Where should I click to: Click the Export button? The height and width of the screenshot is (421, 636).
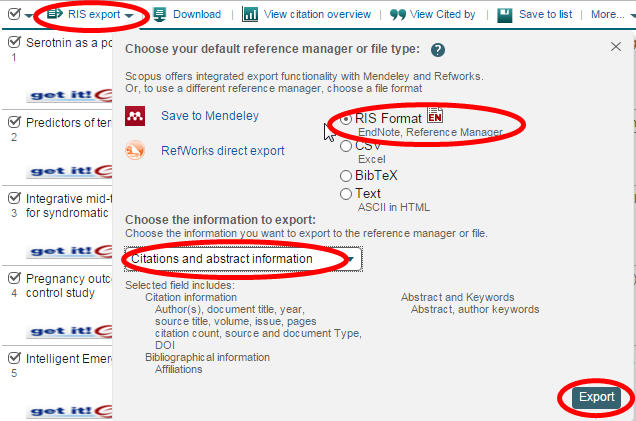coord(596,397)
